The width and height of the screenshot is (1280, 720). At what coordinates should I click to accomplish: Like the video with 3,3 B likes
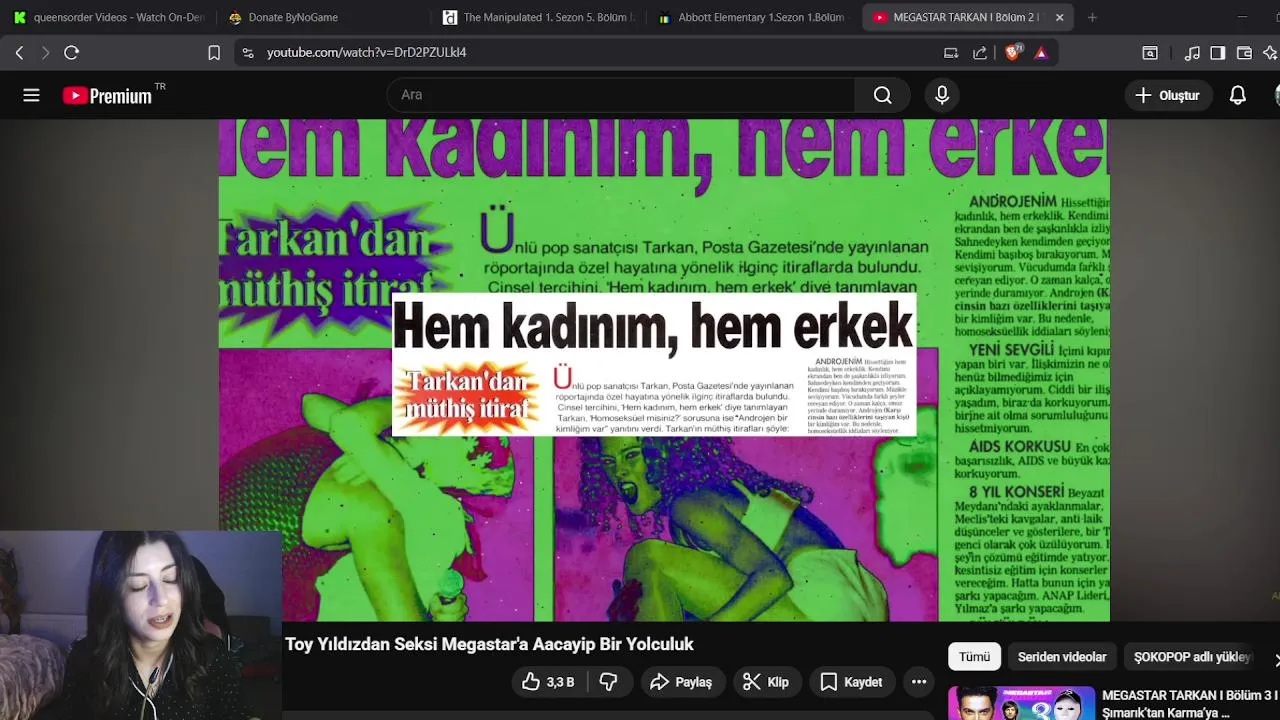[548, 682]
